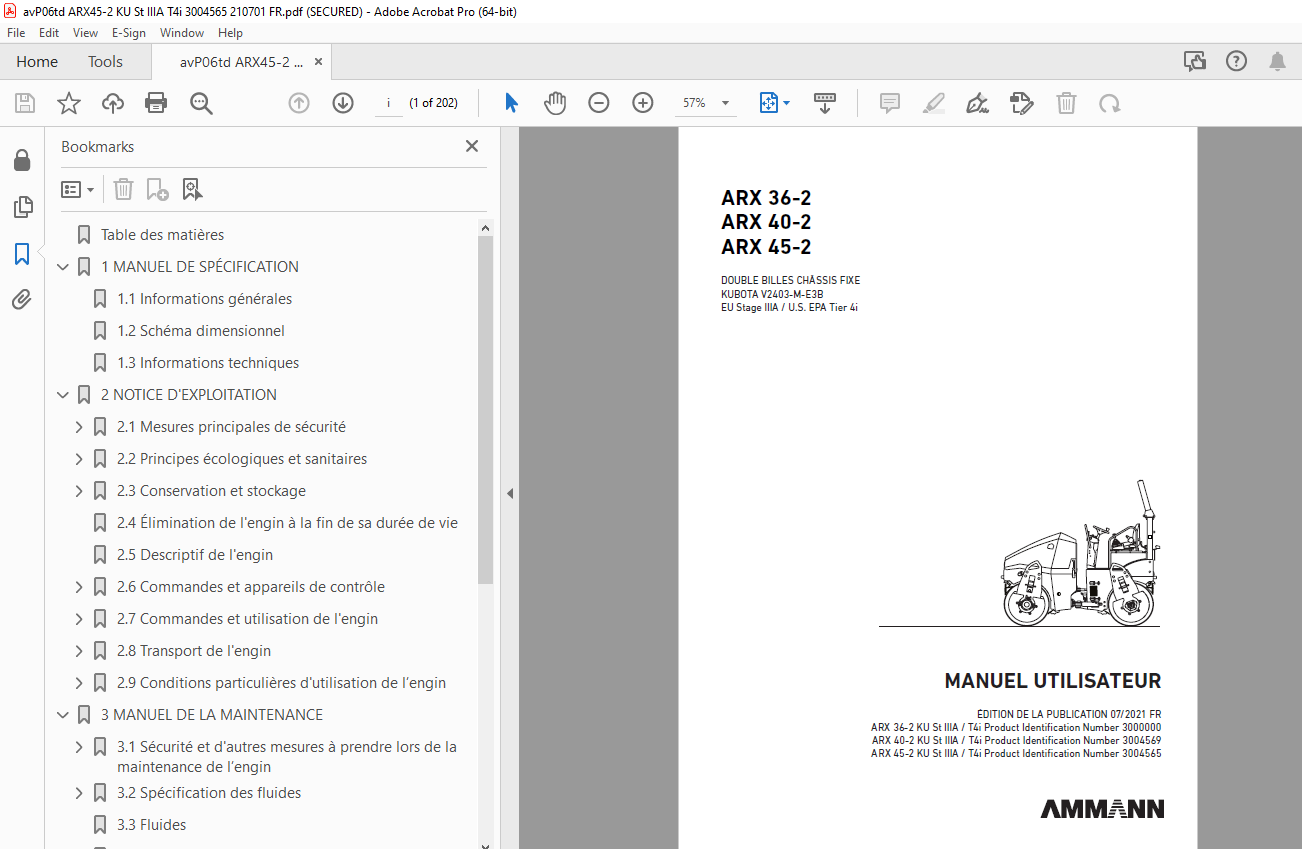Click the Save file icon
Viewport: 1302px width, 849px height.
(x=25, y=103)
